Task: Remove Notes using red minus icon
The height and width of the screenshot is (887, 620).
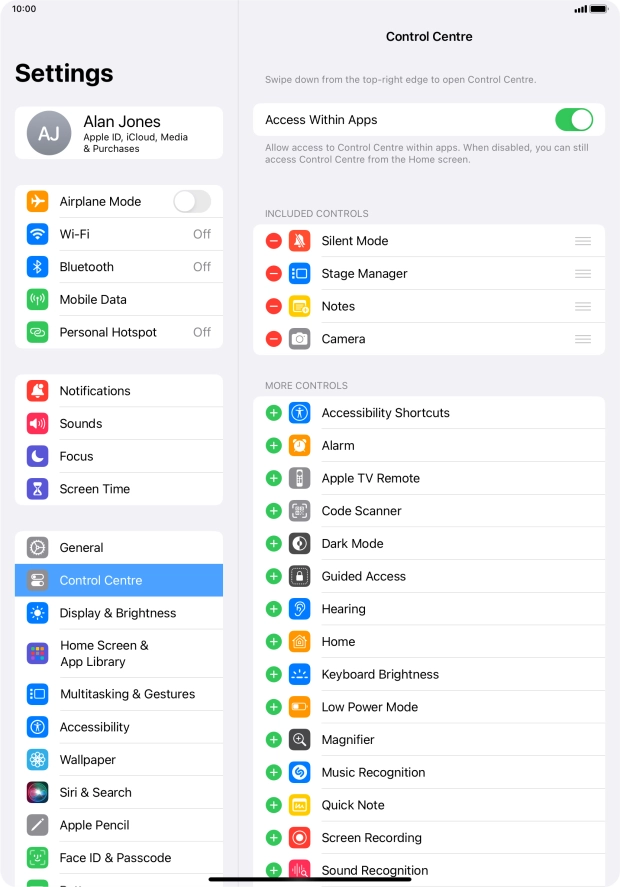Action: [274, 307]
